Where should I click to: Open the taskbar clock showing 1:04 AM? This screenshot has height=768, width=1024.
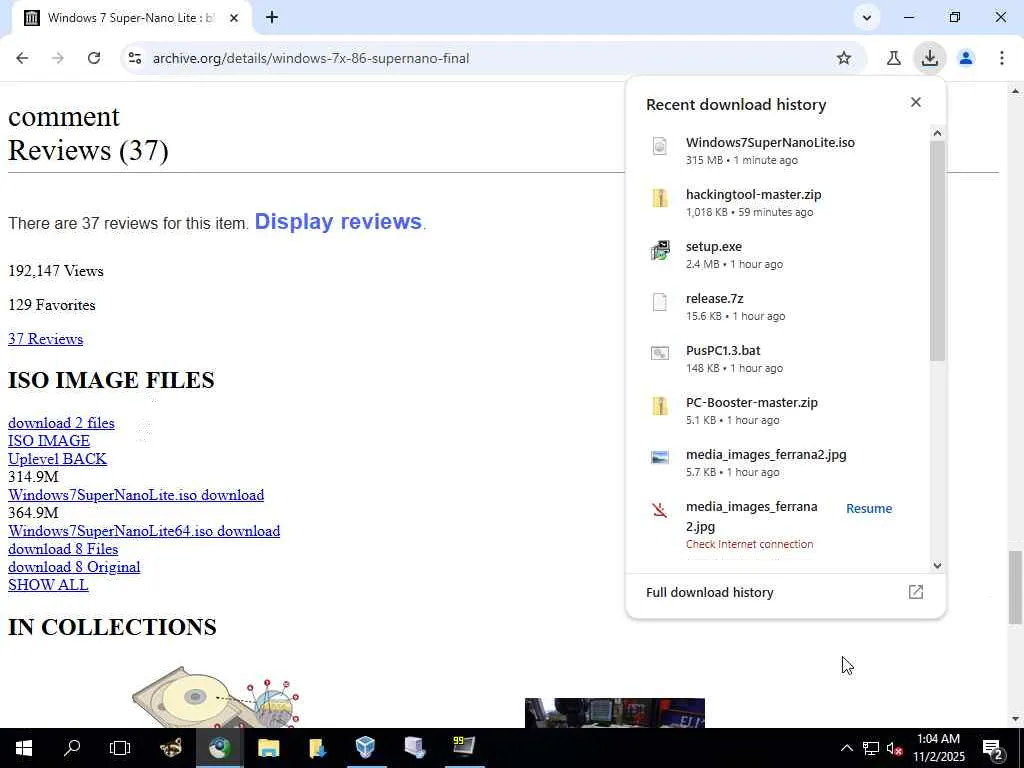(x=938, y=748)
